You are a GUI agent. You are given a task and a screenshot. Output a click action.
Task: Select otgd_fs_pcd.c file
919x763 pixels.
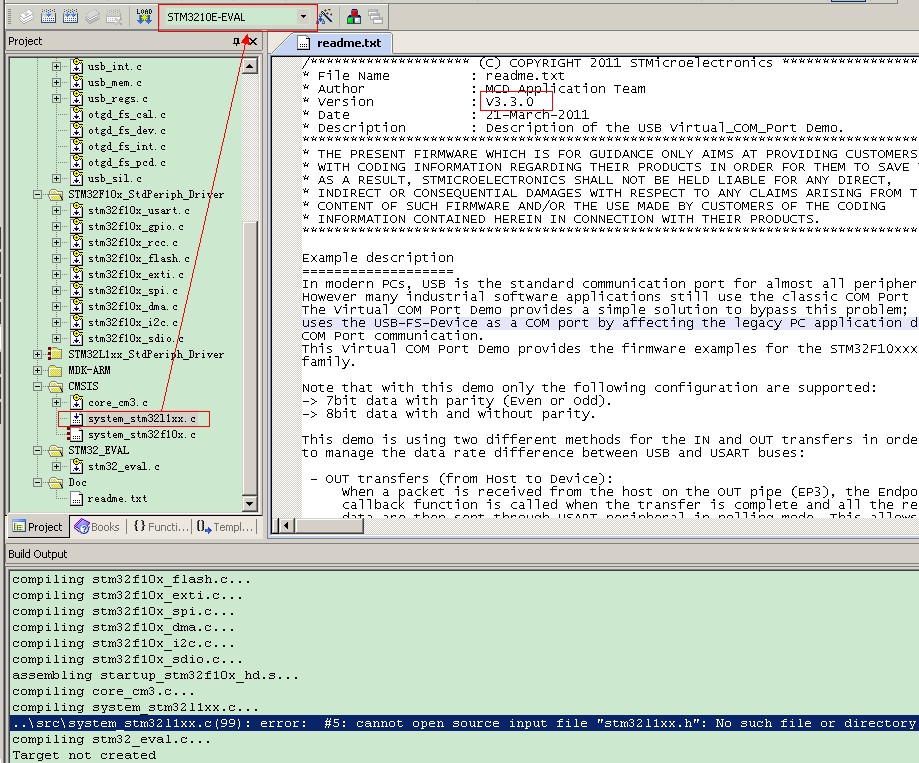127,162
